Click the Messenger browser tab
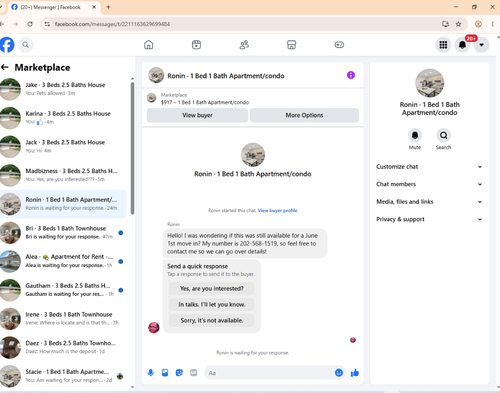Viewport: 500px width, 393px height. [53, 7]
